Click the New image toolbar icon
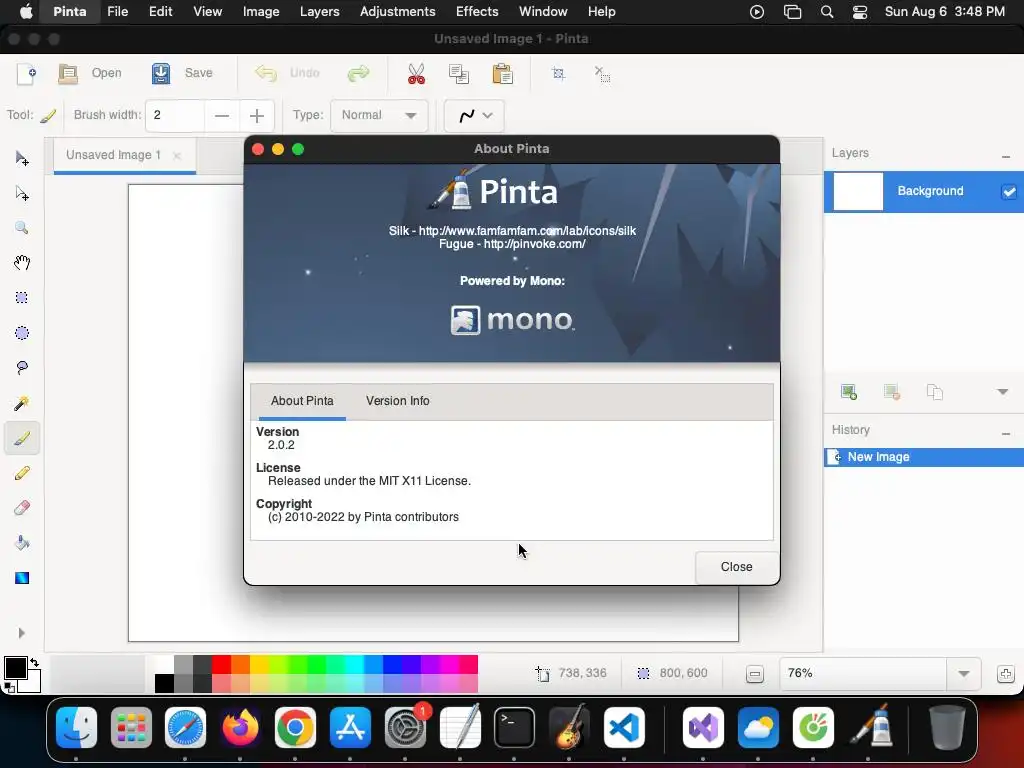 tap(26, 73)
